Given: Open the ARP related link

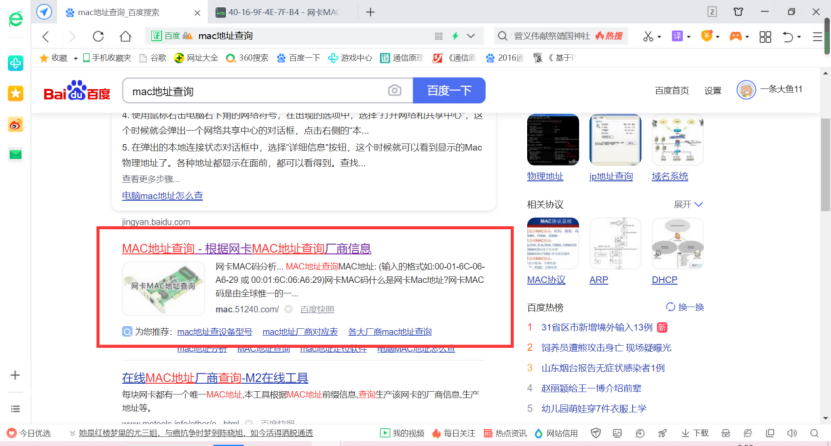Looking at the screenshot, I should click(x=598, y=280).
